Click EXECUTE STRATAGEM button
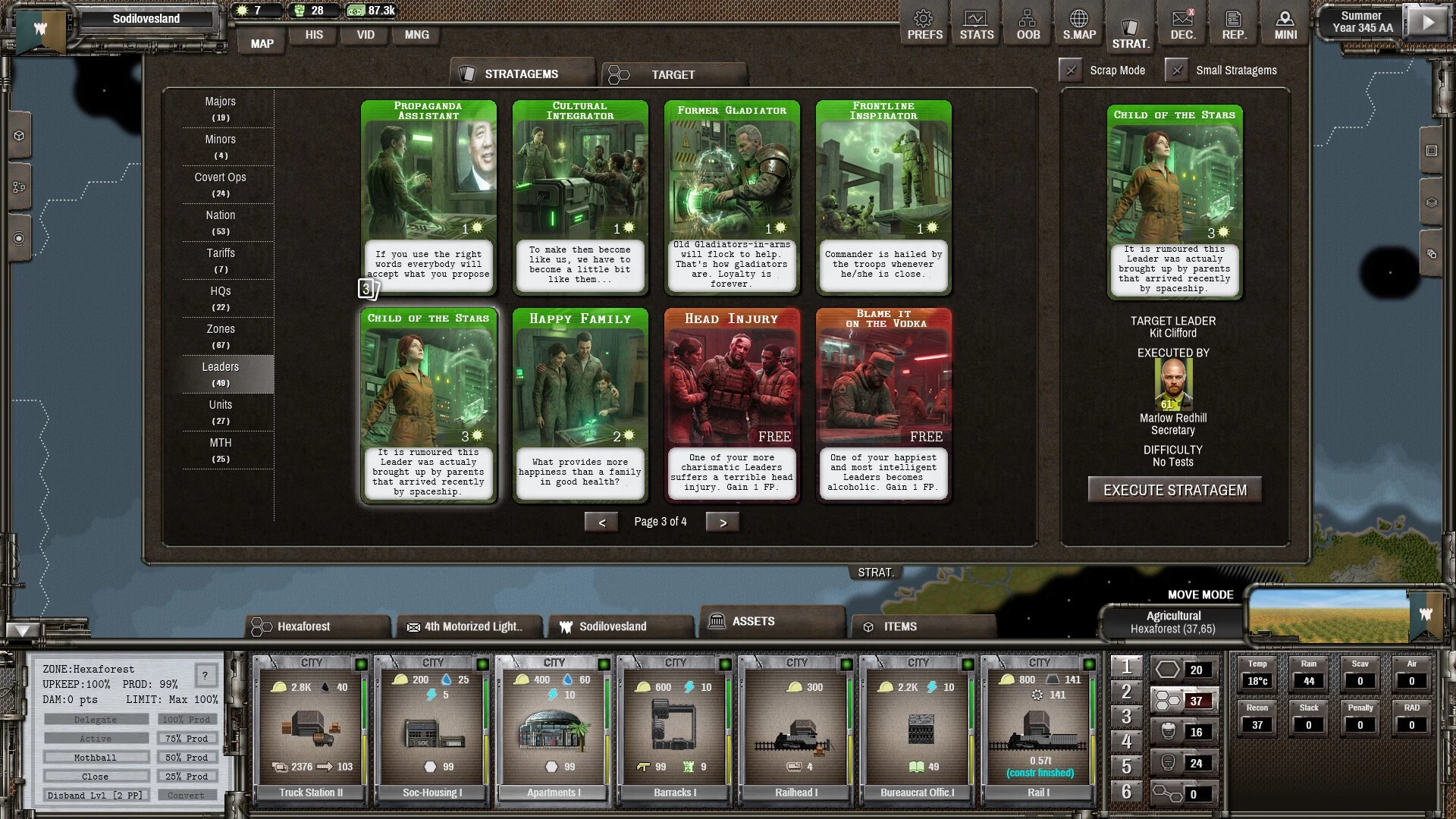The height and width of the screenshot is (819, 1456). coord(1174,490)
